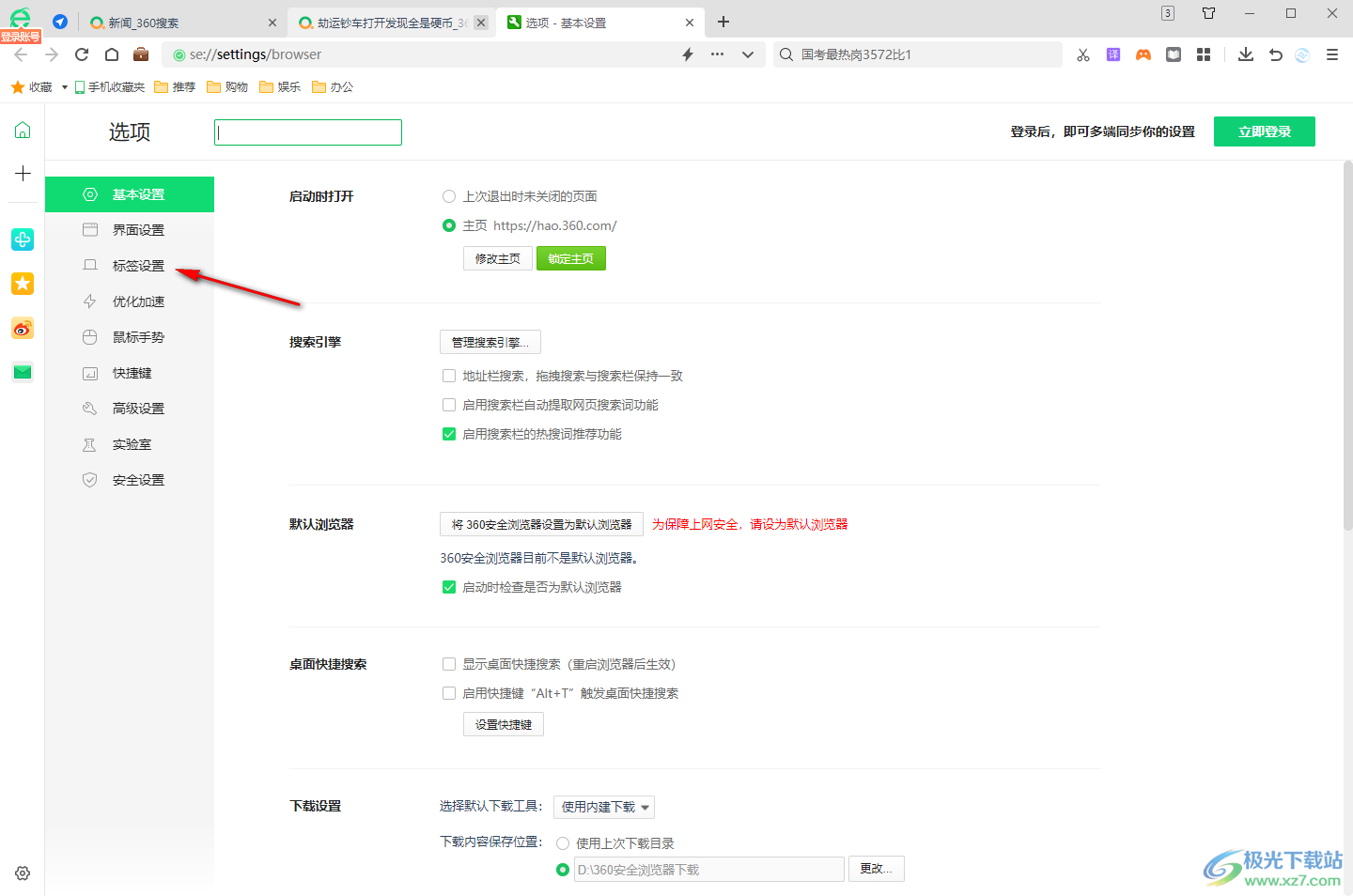The image size is (1353, 896).
Task: Enable 启用搜索栏自动提取网页搜索词功能 checkbox
Action: (x=449, y=405)
